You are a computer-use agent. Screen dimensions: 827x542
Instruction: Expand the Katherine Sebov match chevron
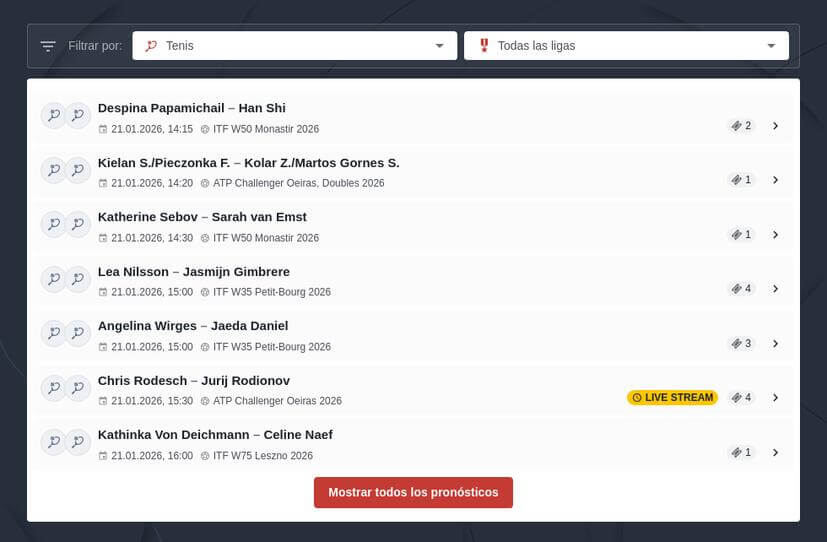[x=775, y=235]
